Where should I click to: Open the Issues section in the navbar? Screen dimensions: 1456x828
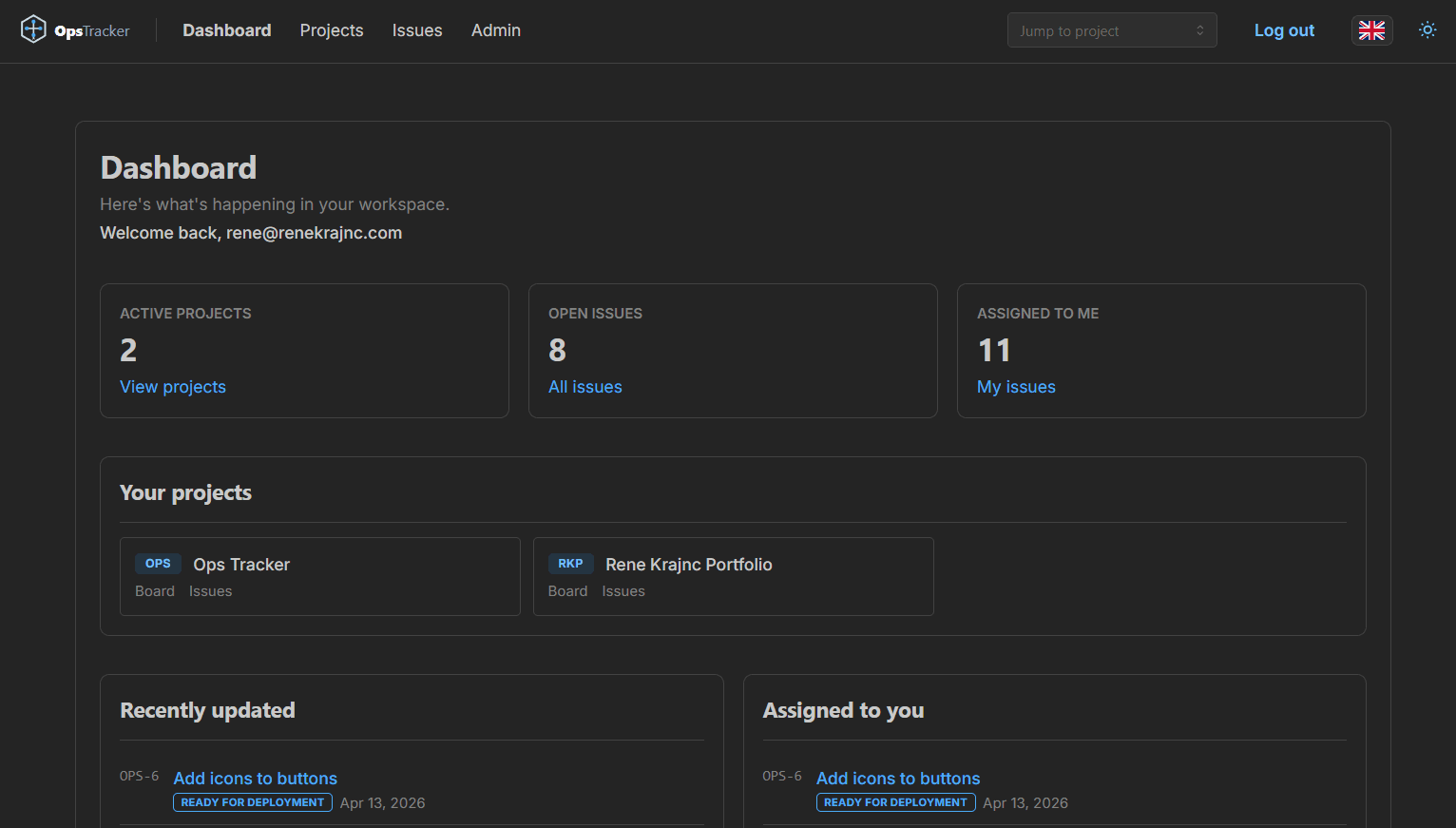[x=416, y=30]
